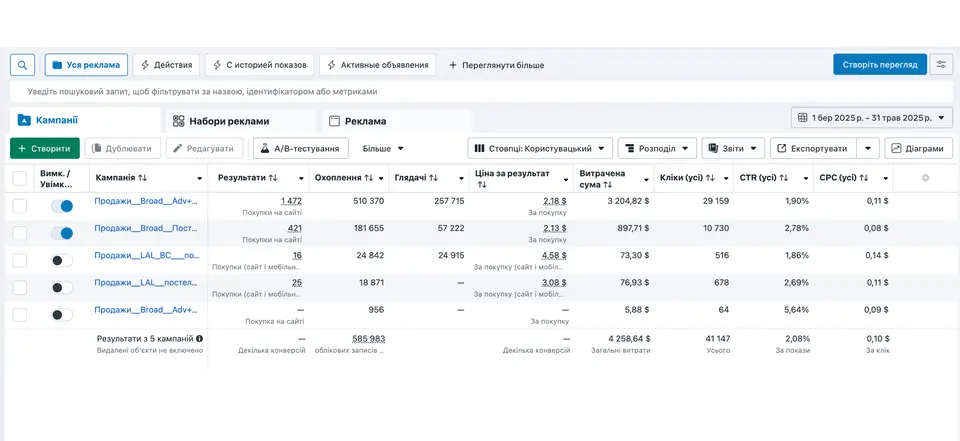The height and width of the screenshot is (441, 960).
Task: Click the green Створити button
Action: tap(45, 148)
